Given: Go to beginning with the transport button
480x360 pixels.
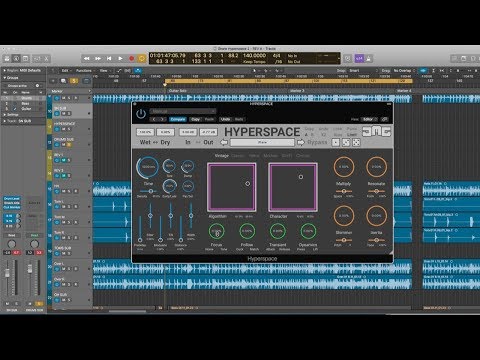Looking at the screenshot, I should click(109, 59).
